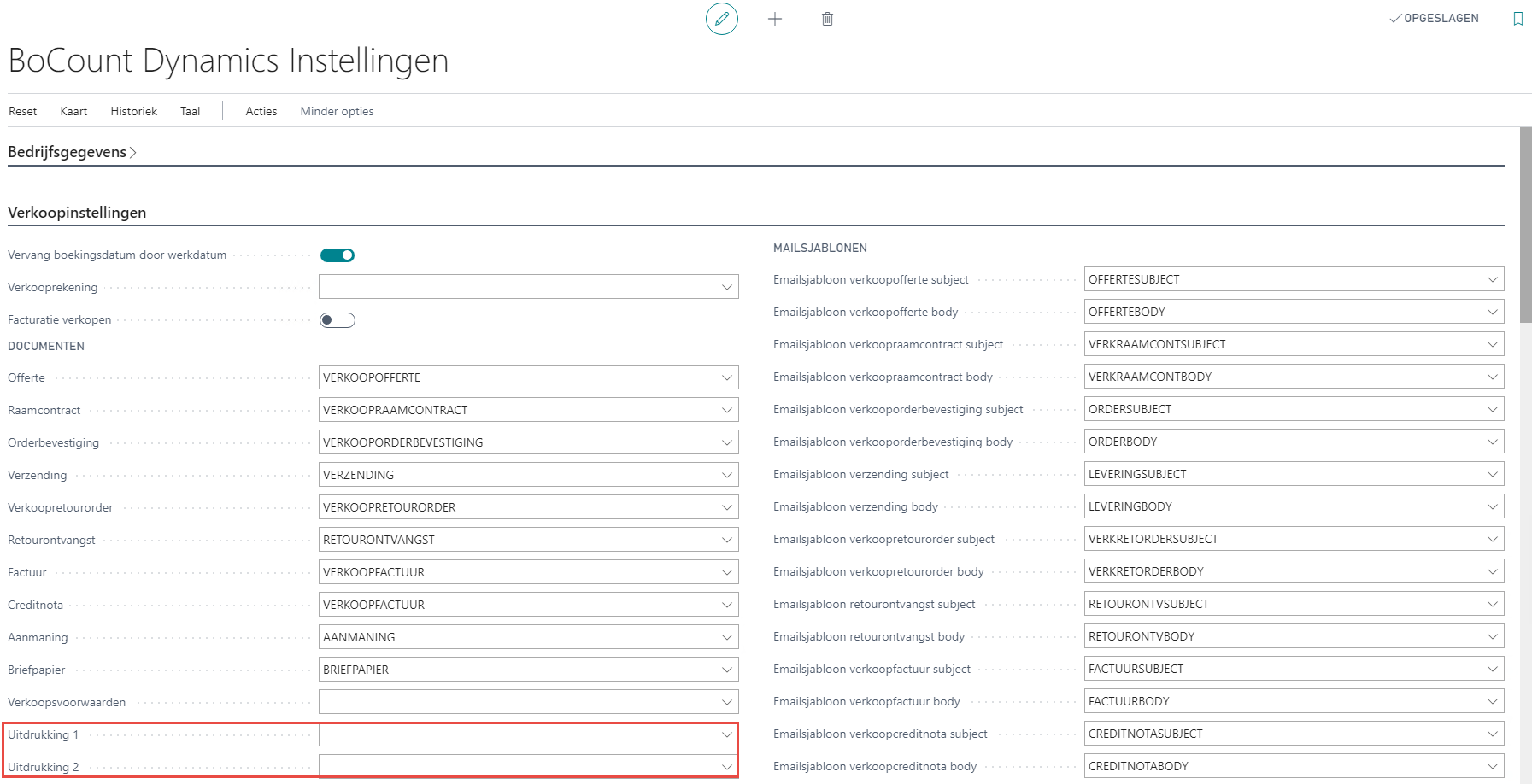Click Minder opties
The image size is (1532, 784).
tap(337, 111)
